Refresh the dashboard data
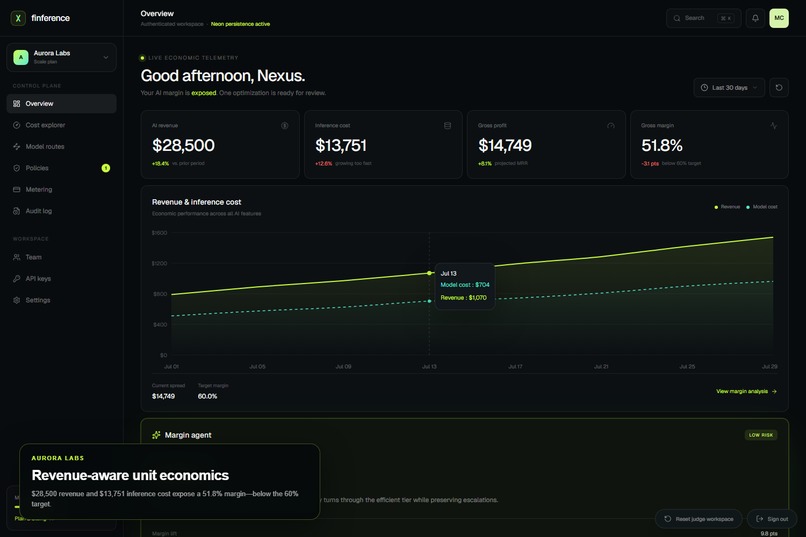The width and height of the screenshot is (806, 537). click(x=779, y=87)
